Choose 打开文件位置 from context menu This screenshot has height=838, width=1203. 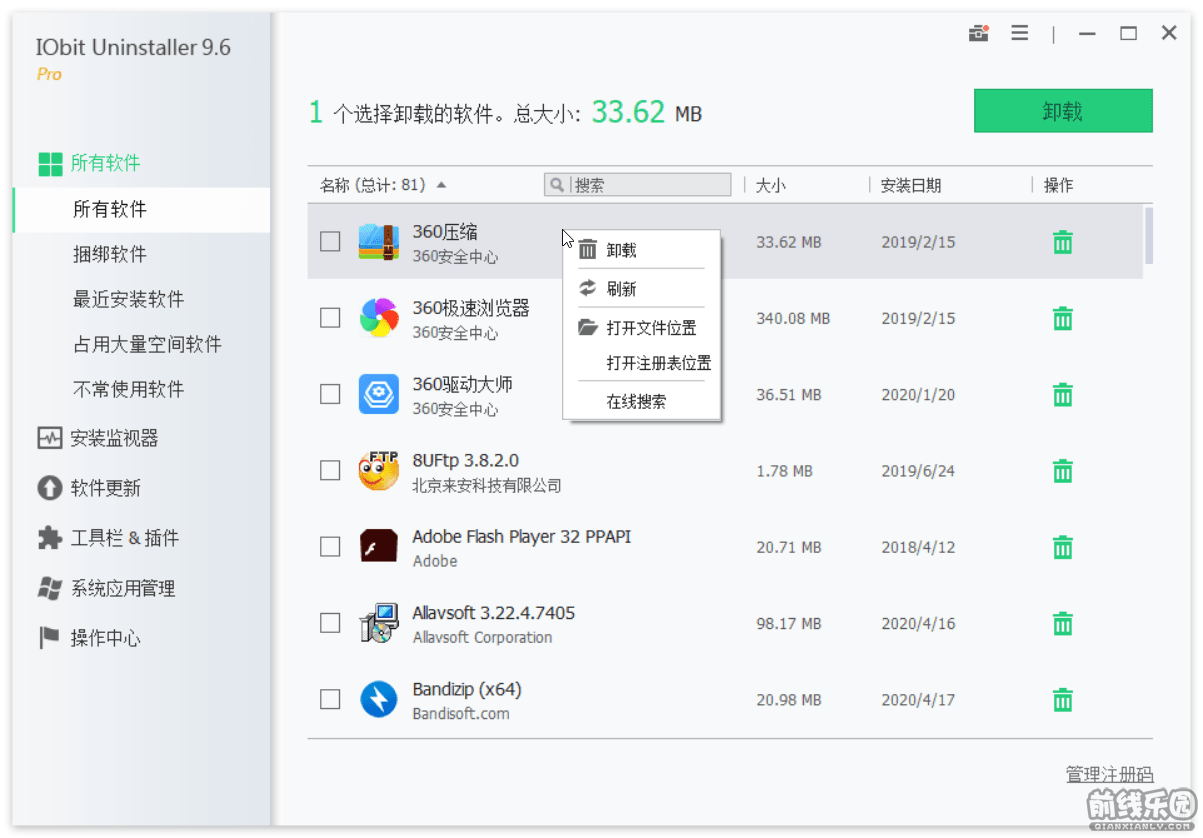pyautogui.click(x=642, y=328)
